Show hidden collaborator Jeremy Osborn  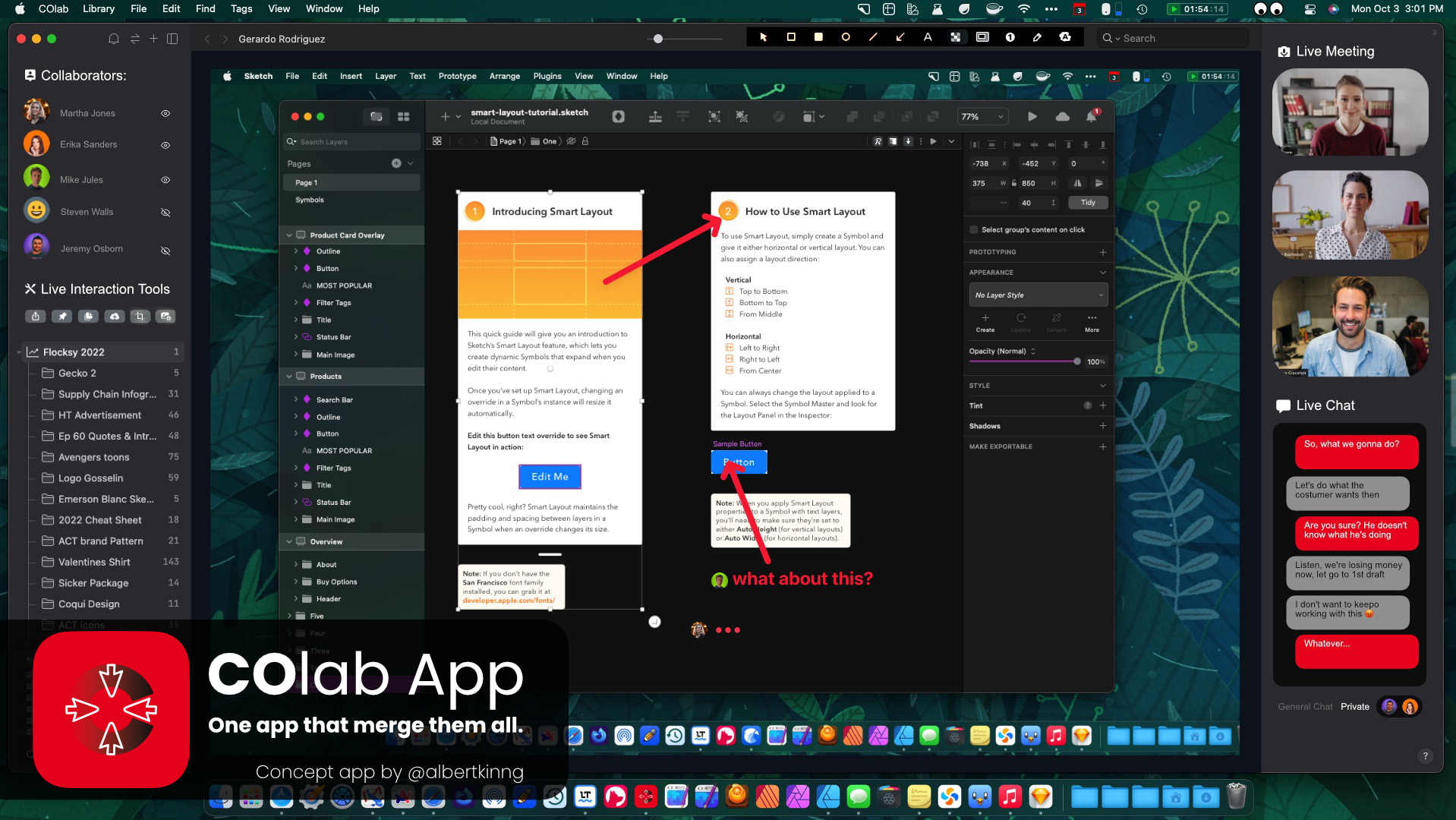[165, 251]
